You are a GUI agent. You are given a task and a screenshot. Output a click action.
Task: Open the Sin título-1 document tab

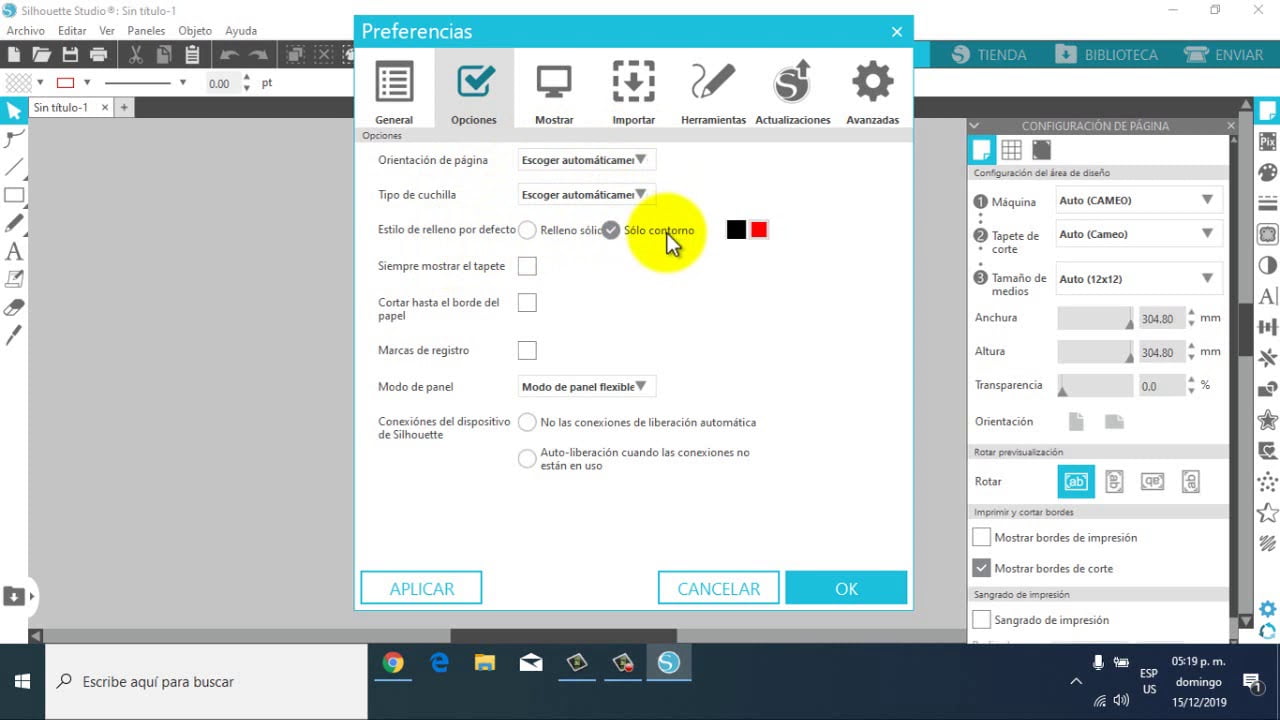(x=61, y=107)
